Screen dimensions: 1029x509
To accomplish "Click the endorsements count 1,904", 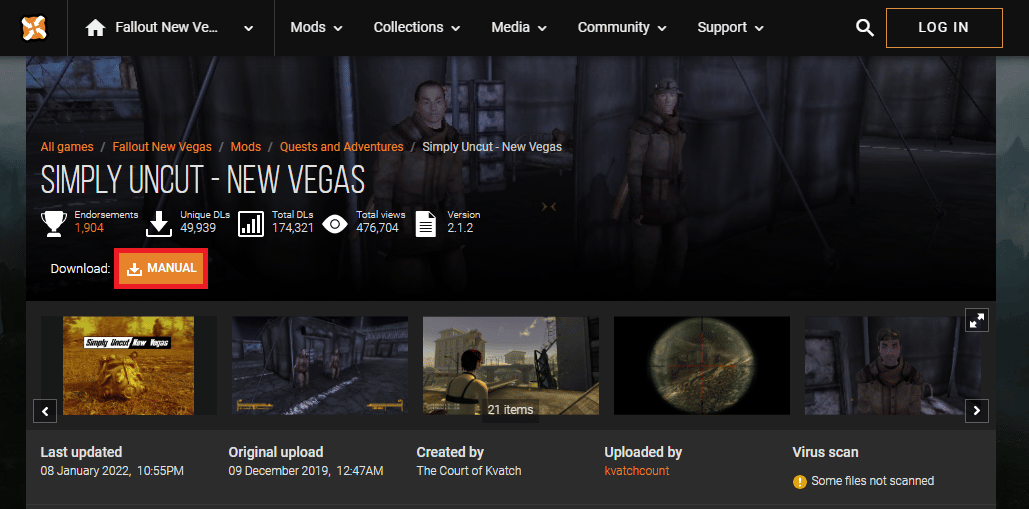I will click(x=89, y=228).
